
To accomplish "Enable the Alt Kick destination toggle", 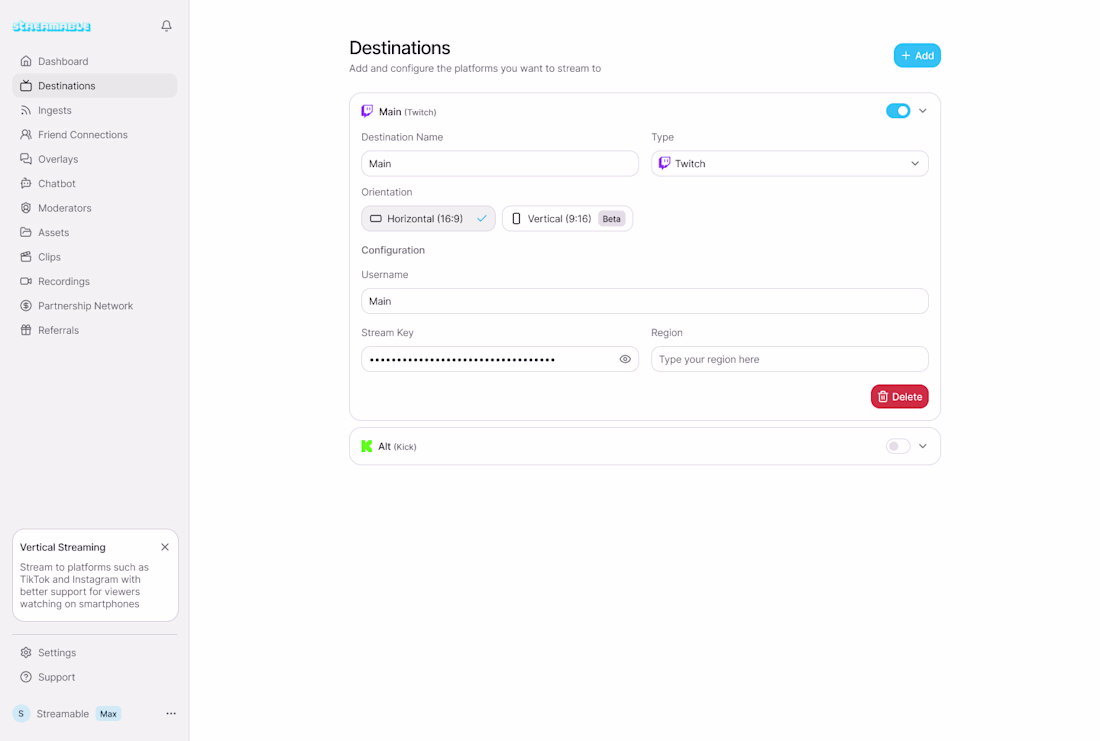I will 898,446.
